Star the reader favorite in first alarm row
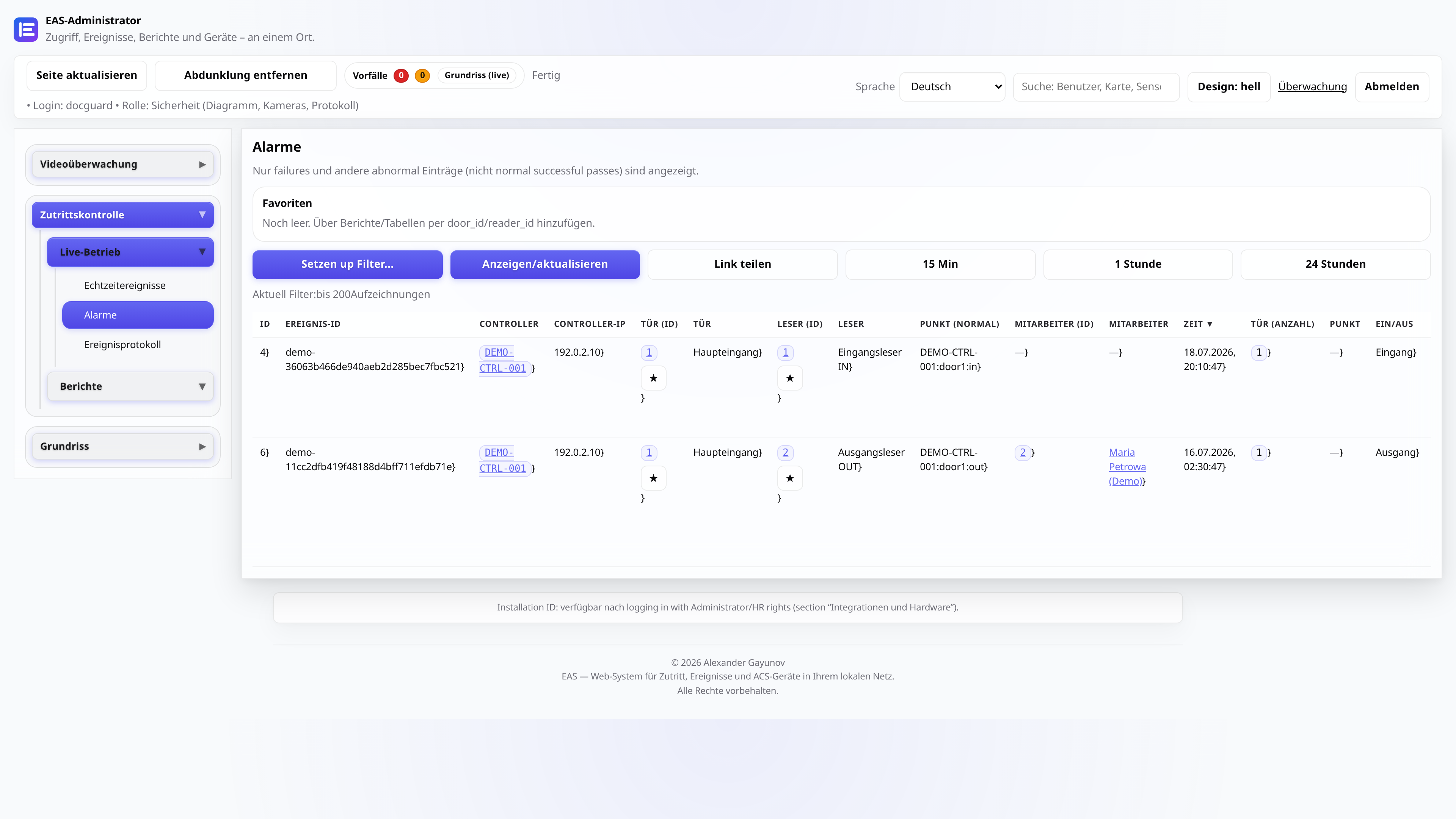1456x819 pixels. (789, 378)
